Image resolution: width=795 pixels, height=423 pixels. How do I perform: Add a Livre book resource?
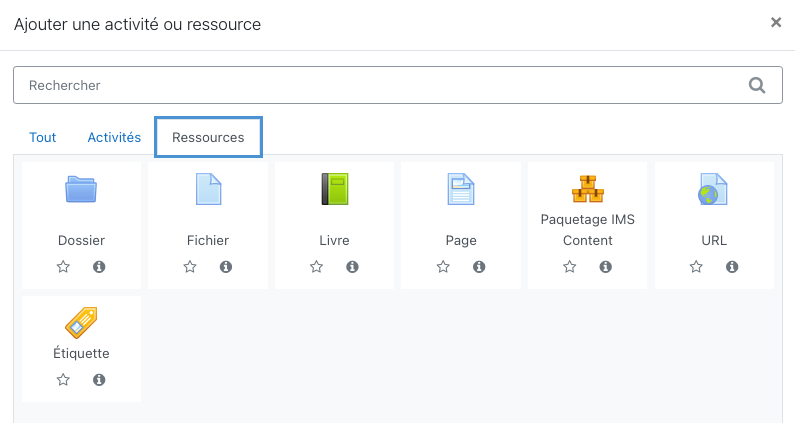coord(335,189)
